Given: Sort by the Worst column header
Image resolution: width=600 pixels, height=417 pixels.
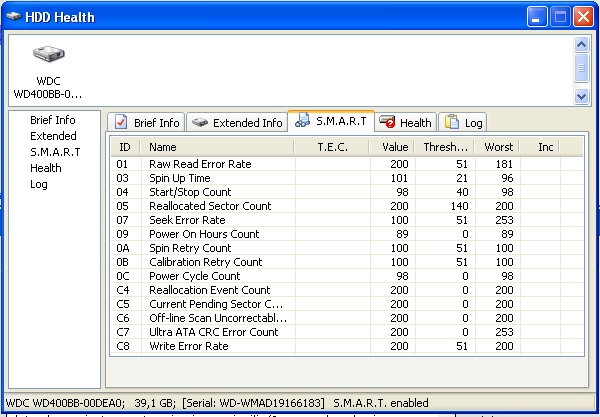Looking at the screenshot, I should (x=497, y=147).
